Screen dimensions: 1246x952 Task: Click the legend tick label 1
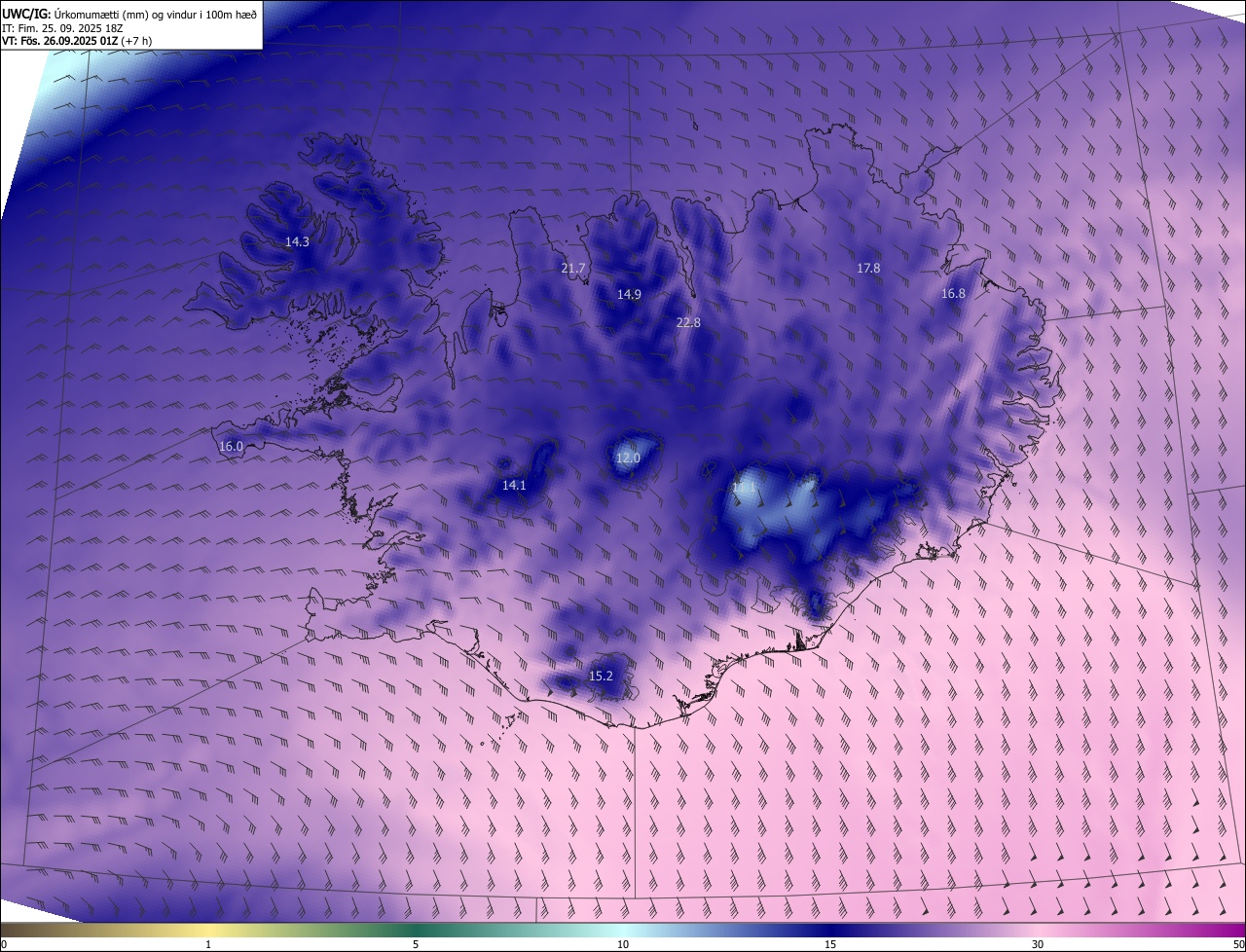pos(208,944)
